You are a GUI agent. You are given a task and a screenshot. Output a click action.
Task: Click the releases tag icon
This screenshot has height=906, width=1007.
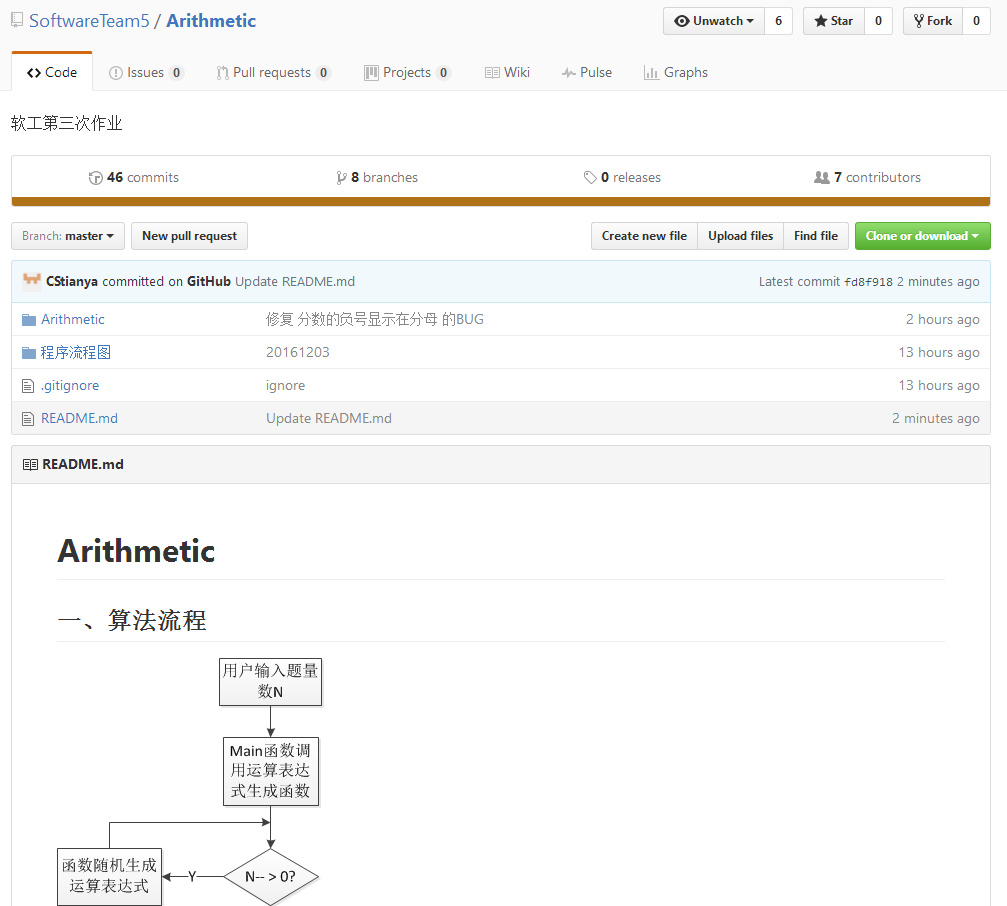[x=590, y=178]
